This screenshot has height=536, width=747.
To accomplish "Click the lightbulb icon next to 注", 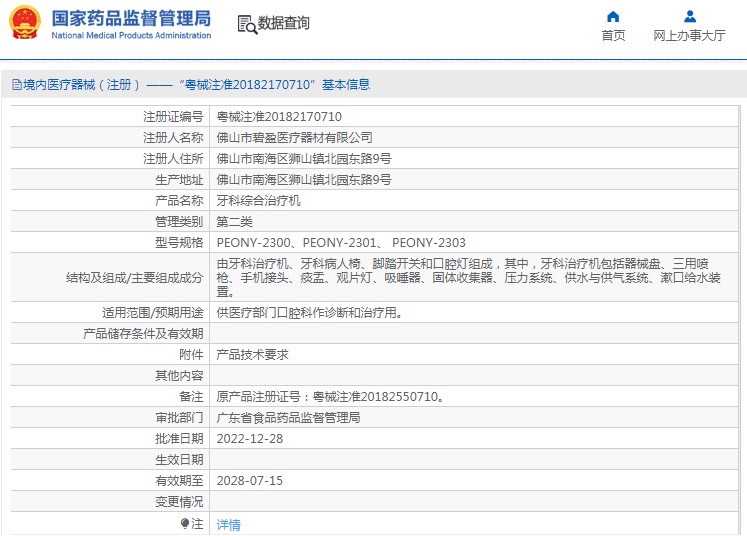I will pos(185,524).
